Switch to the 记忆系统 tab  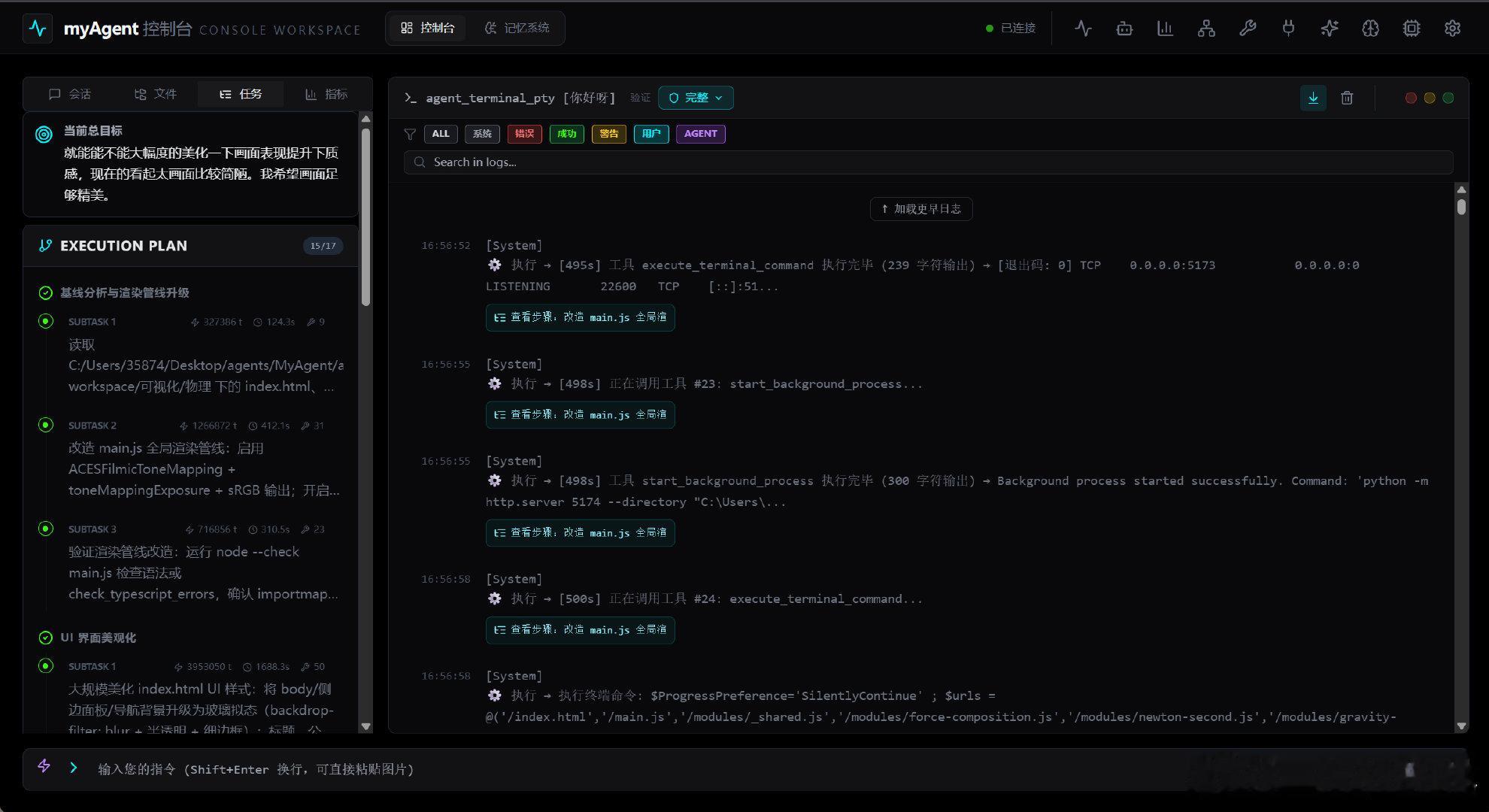tap(516, 28)
